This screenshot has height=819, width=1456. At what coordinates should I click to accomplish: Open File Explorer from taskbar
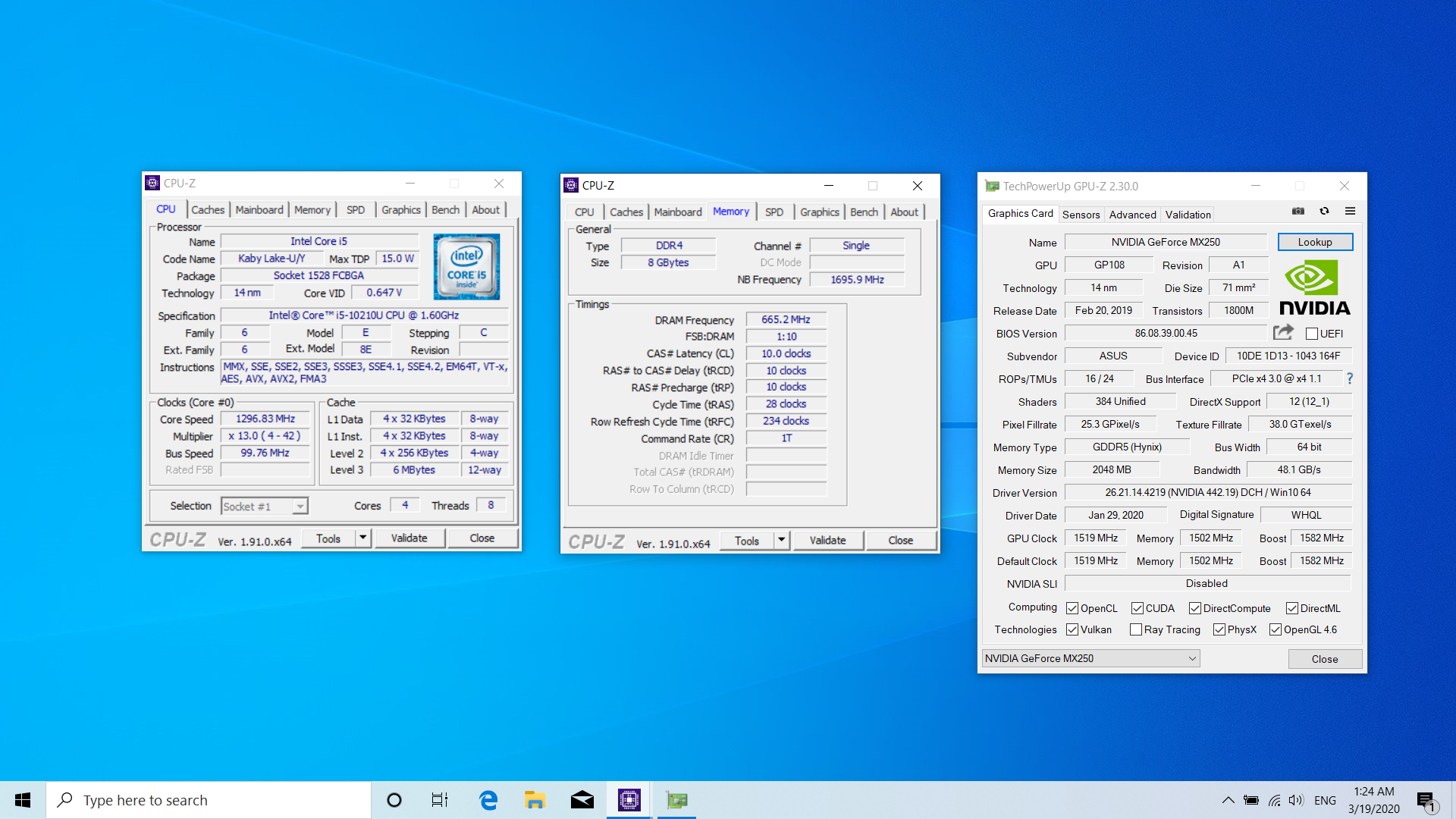[535, 800]
